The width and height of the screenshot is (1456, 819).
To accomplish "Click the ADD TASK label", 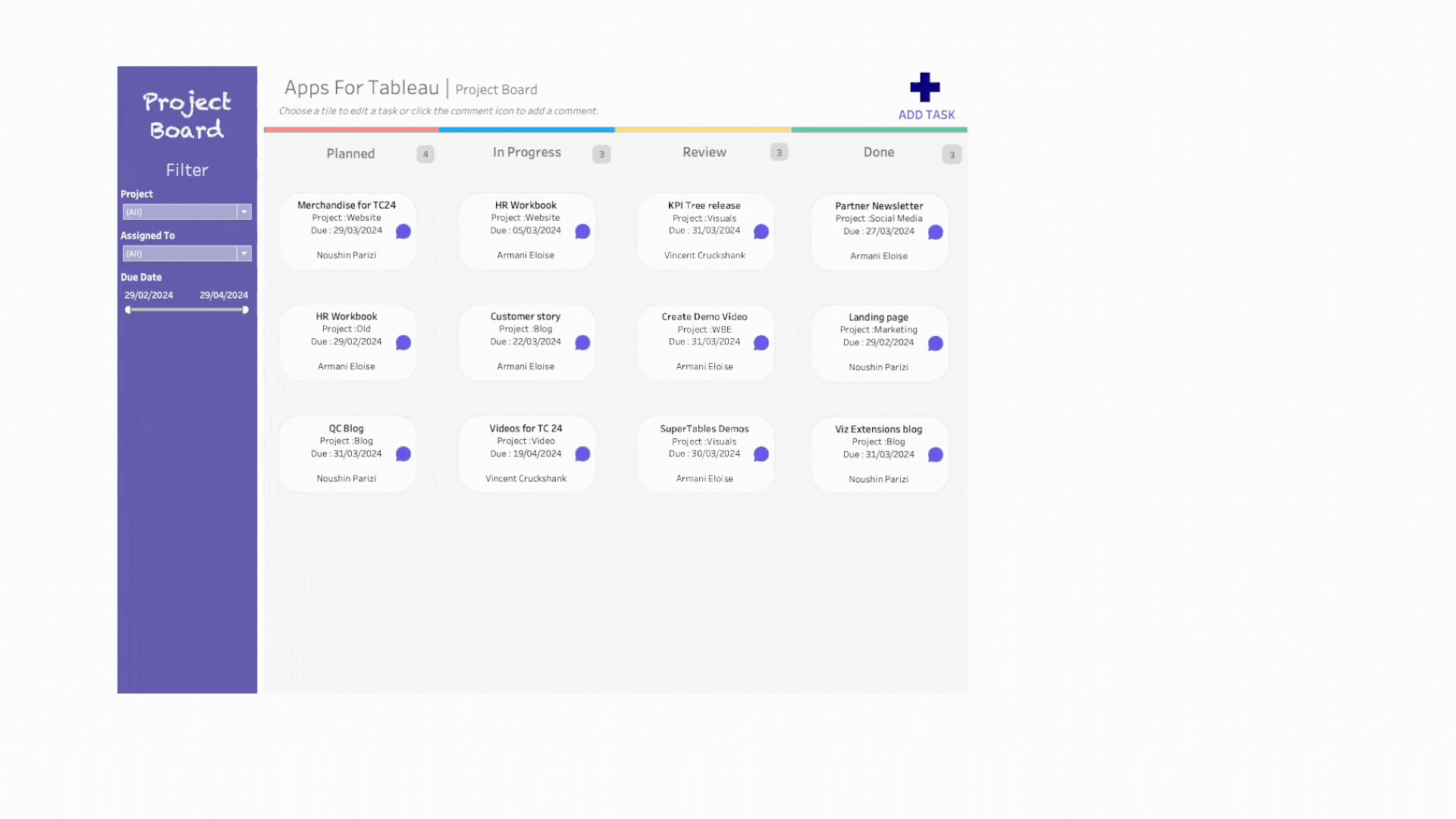I will coord(926,115).
